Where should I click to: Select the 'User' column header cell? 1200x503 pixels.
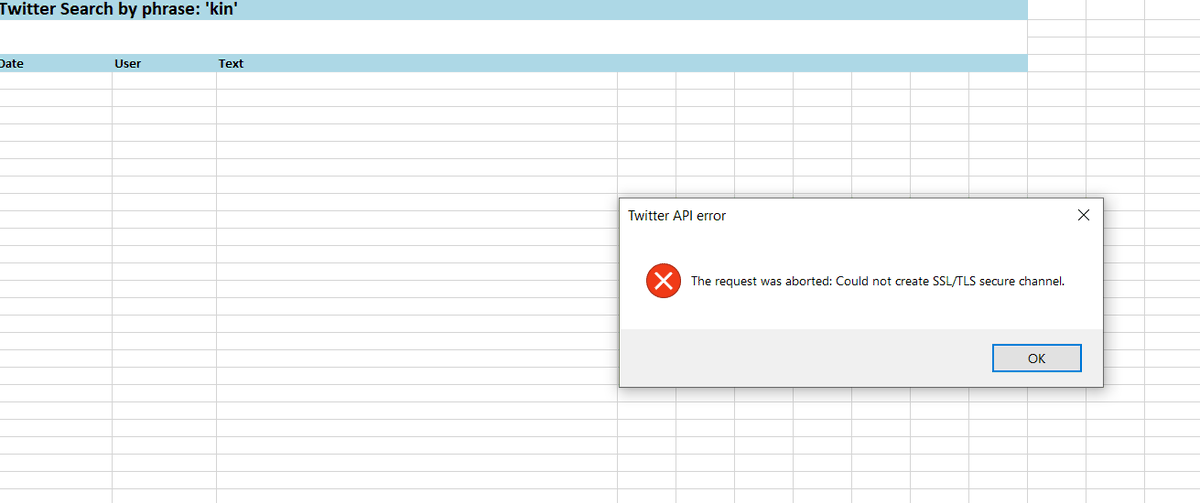tap(164, 63)
